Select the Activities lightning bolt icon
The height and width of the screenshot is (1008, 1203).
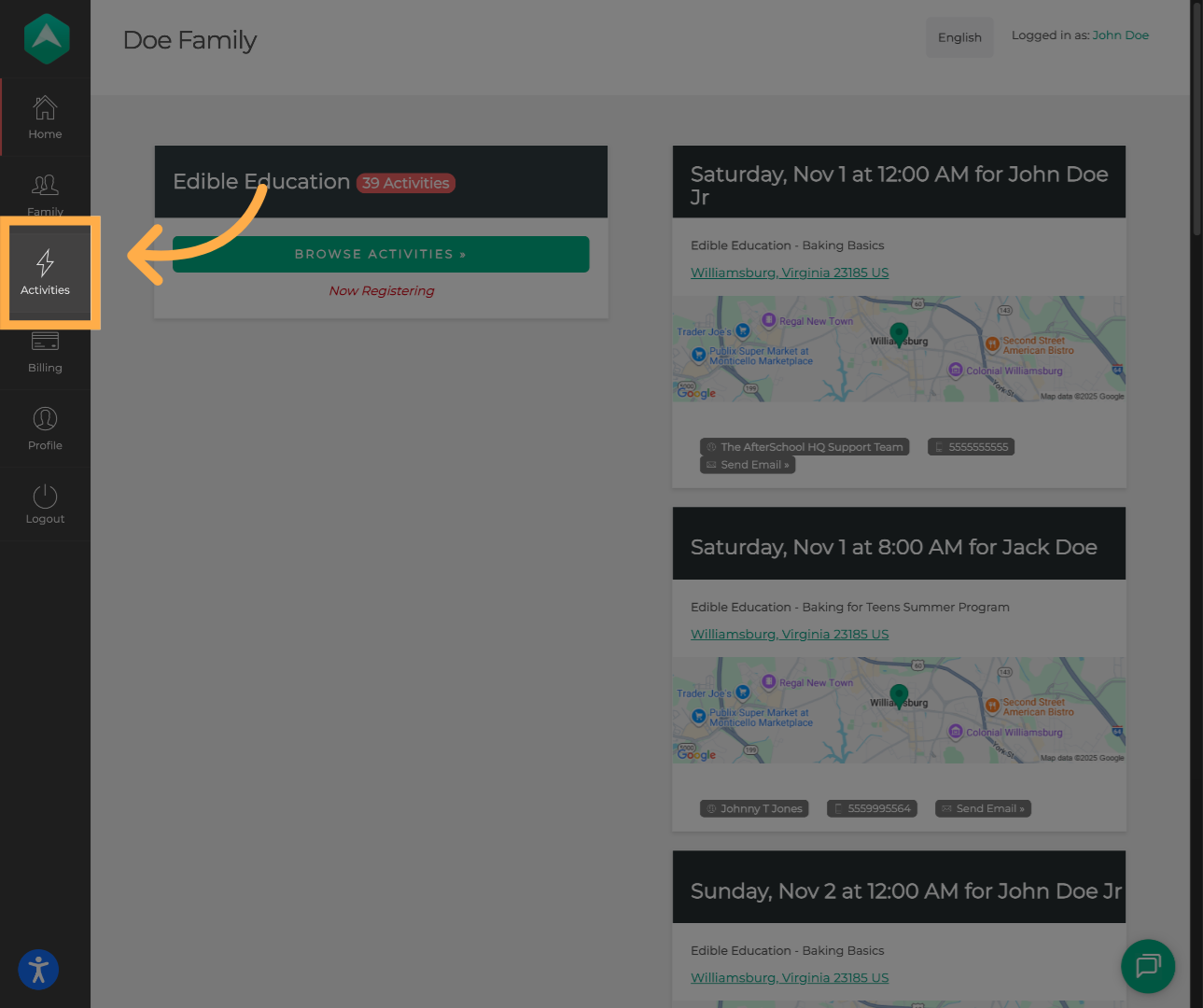tap(45, 263)
